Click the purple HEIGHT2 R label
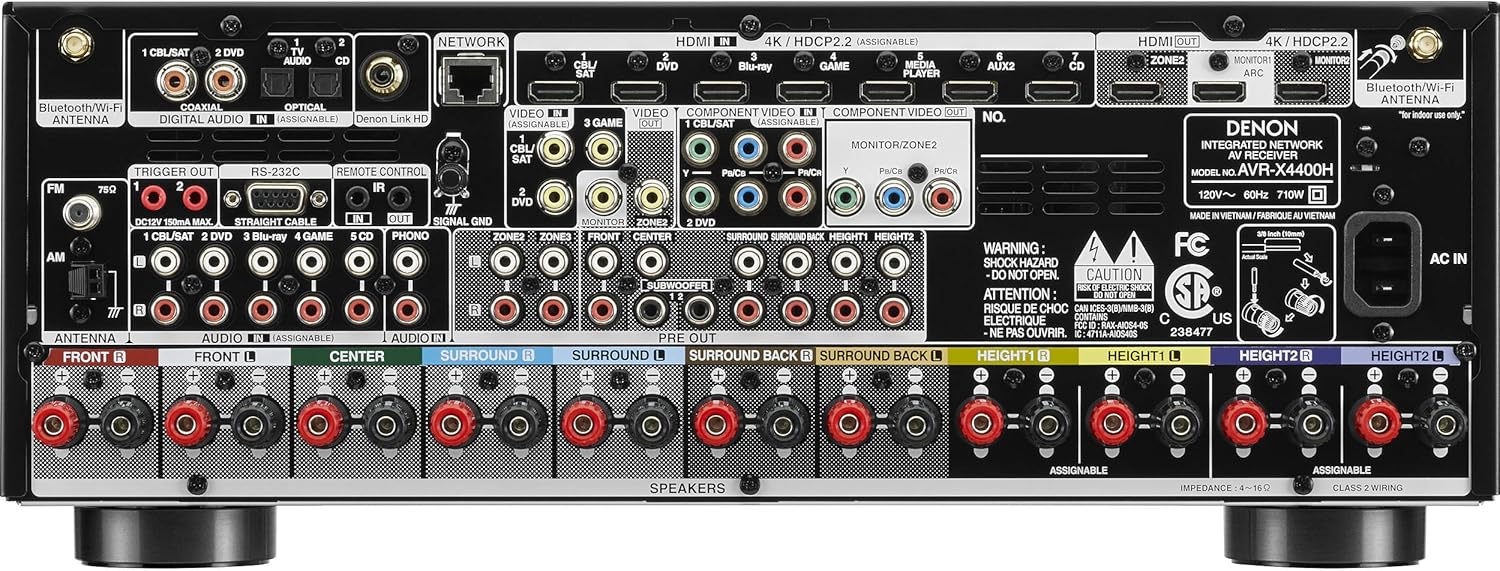The image size is (1500, 571). (x=1275, y=356)
